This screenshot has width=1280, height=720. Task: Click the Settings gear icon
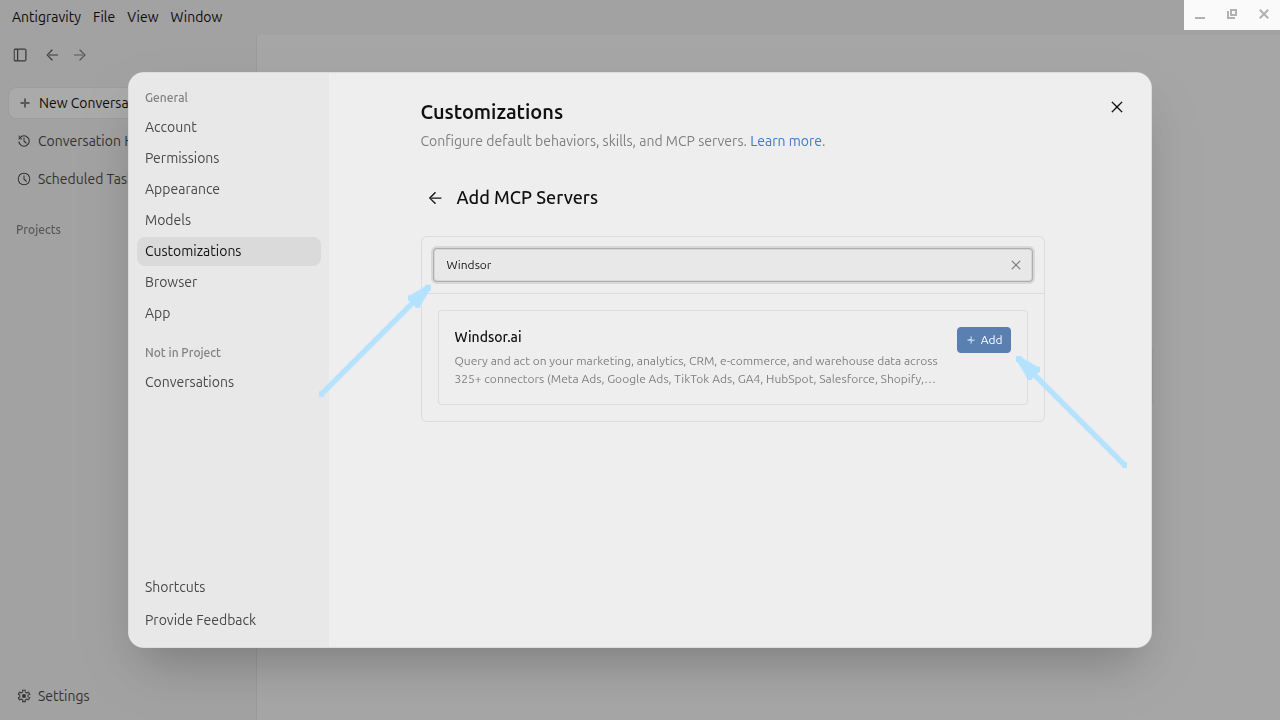pos(24,696)
